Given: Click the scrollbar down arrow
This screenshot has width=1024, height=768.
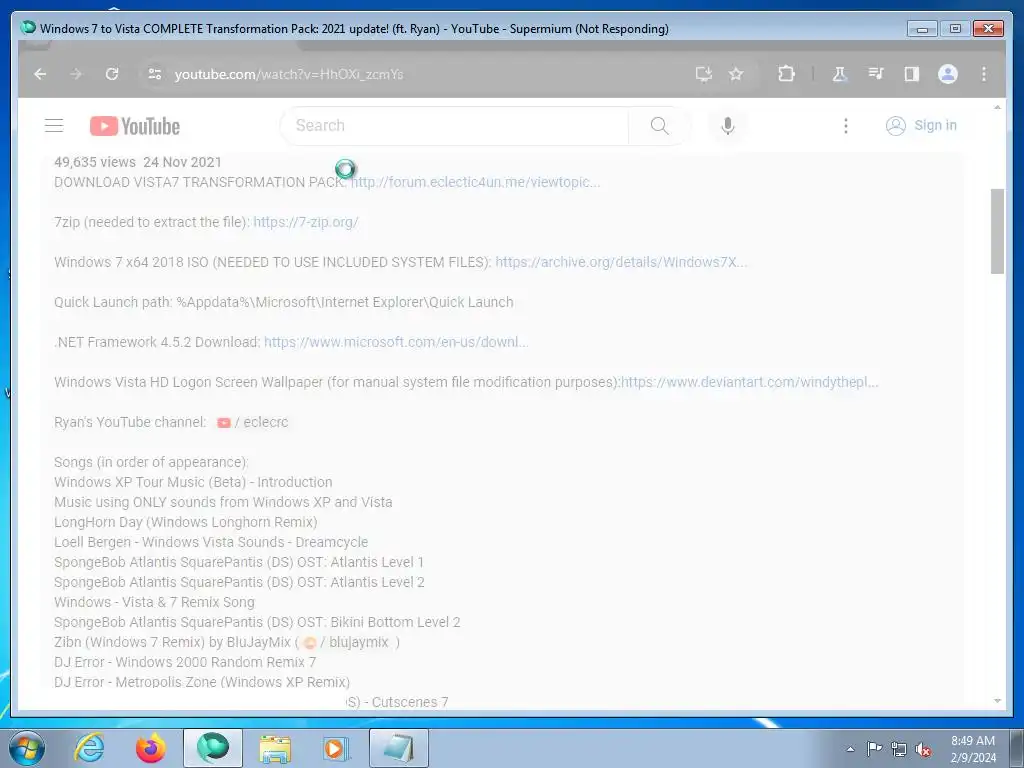Looking at the screenshot, I should coord(997,701).
